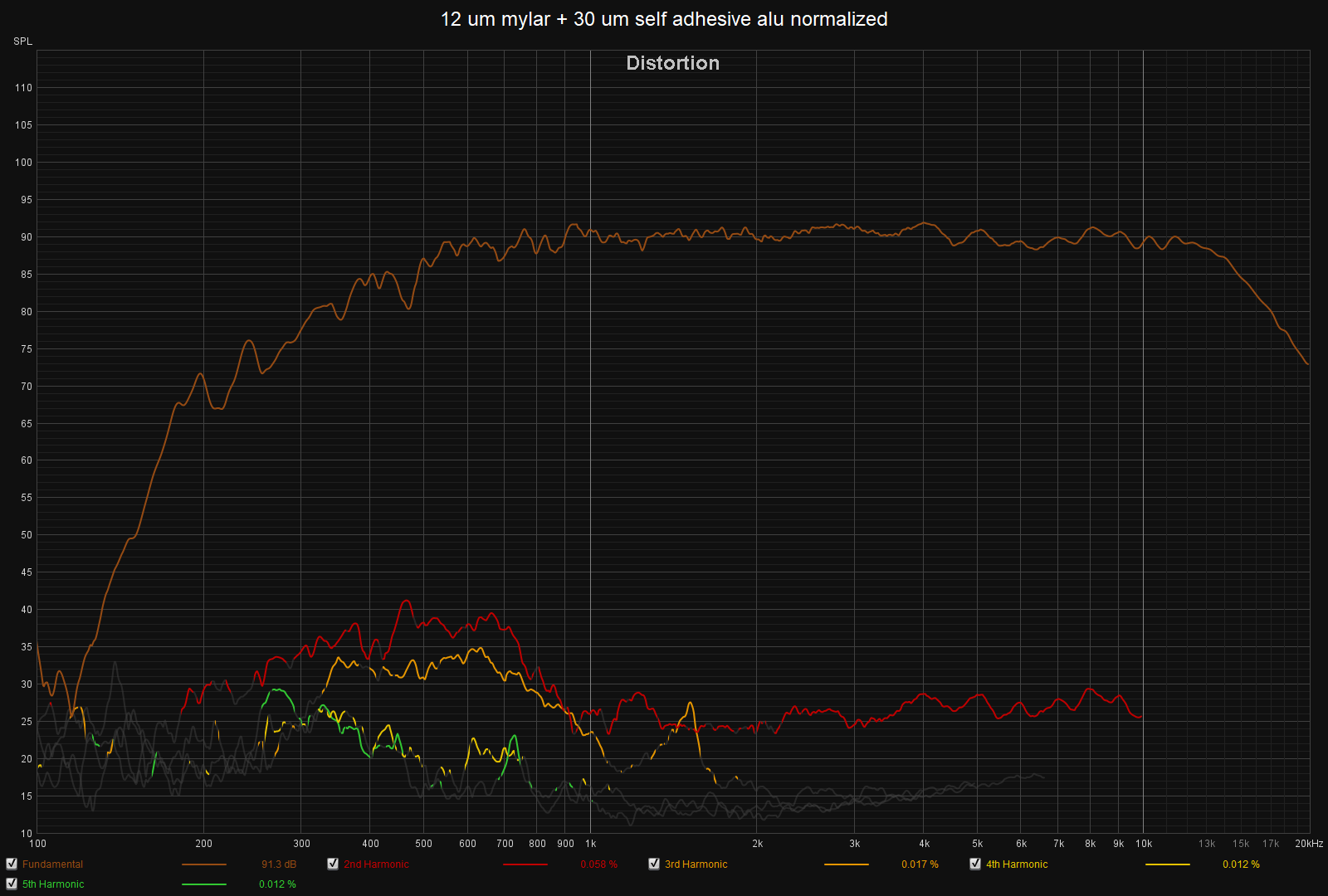Click the red 2nd Harmonic line swatch
Screen dimensions: 1328x896
pyautogui.click(x=525, y=864)
